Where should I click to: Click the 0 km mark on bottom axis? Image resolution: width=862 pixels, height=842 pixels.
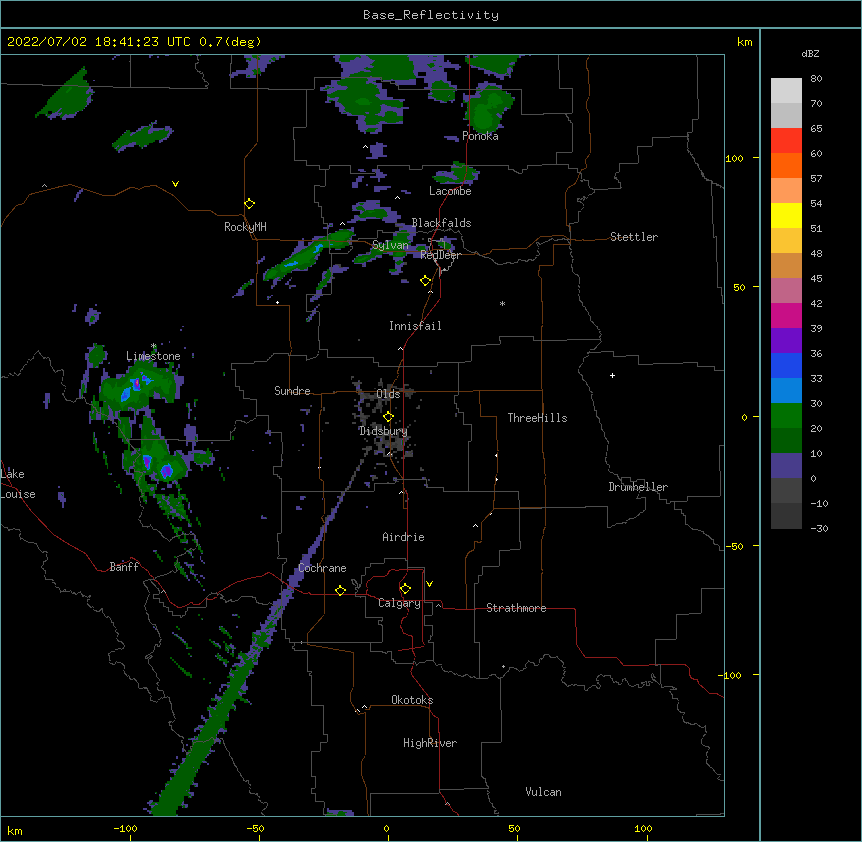coord(386,828)
